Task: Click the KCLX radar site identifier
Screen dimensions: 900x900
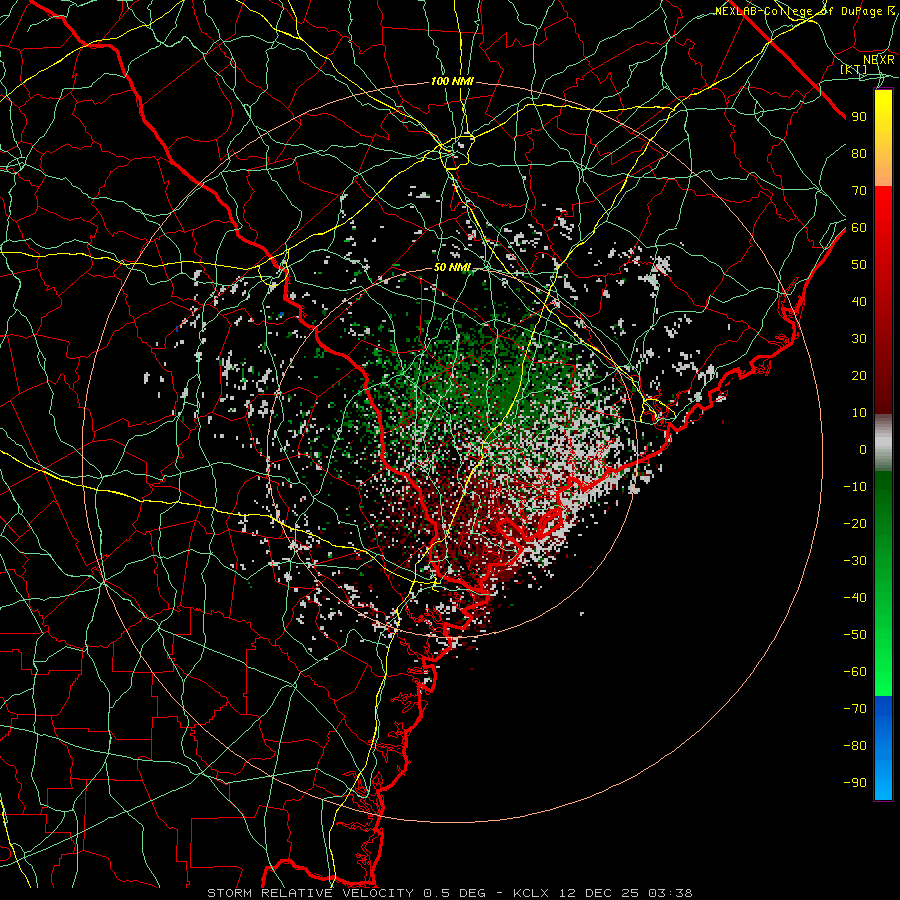Action: click(x=531, y=893)
